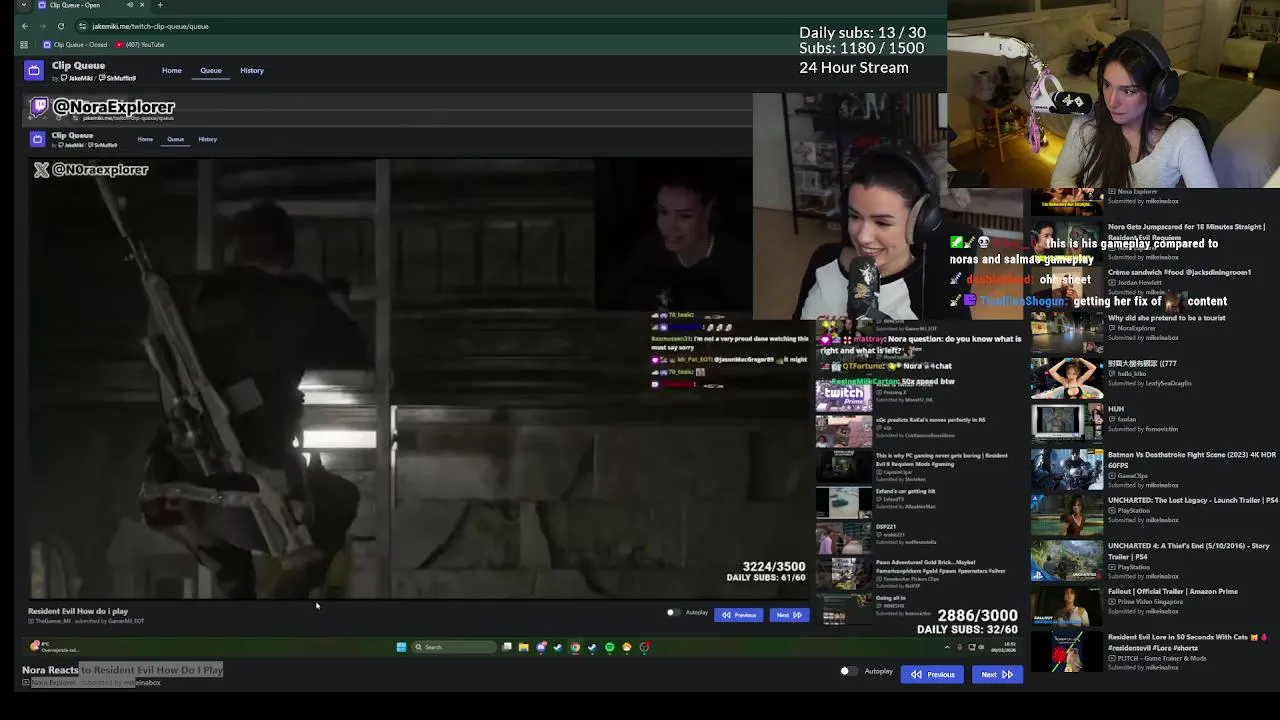Viewport: 1280px width, 720px height.
Task: Select 'Batman Vs Deathstroke Fight Scene (2023)' title
Action: pyautogui.click(x=1192, y=459)
